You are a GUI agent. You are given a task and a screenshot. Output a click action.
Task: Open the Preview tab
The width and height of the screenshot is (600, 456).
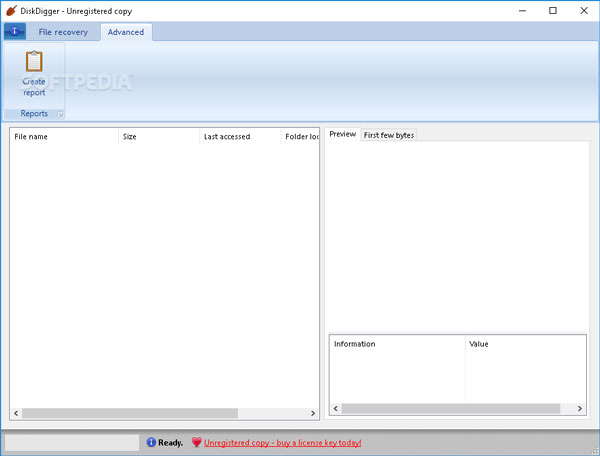click(342, 134)
